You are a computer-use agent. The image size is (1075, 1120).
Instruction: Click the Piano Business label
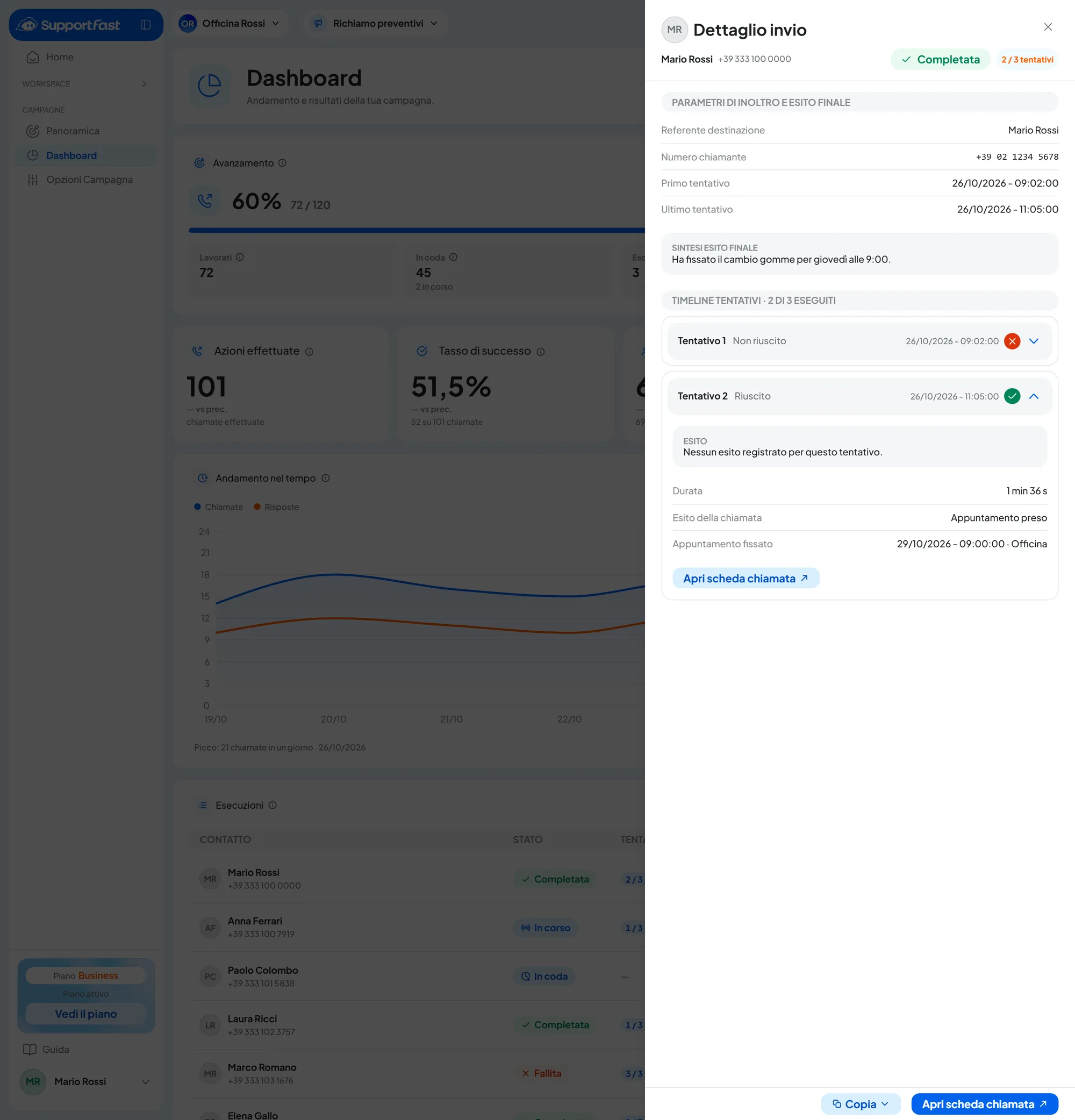[85, 975]
